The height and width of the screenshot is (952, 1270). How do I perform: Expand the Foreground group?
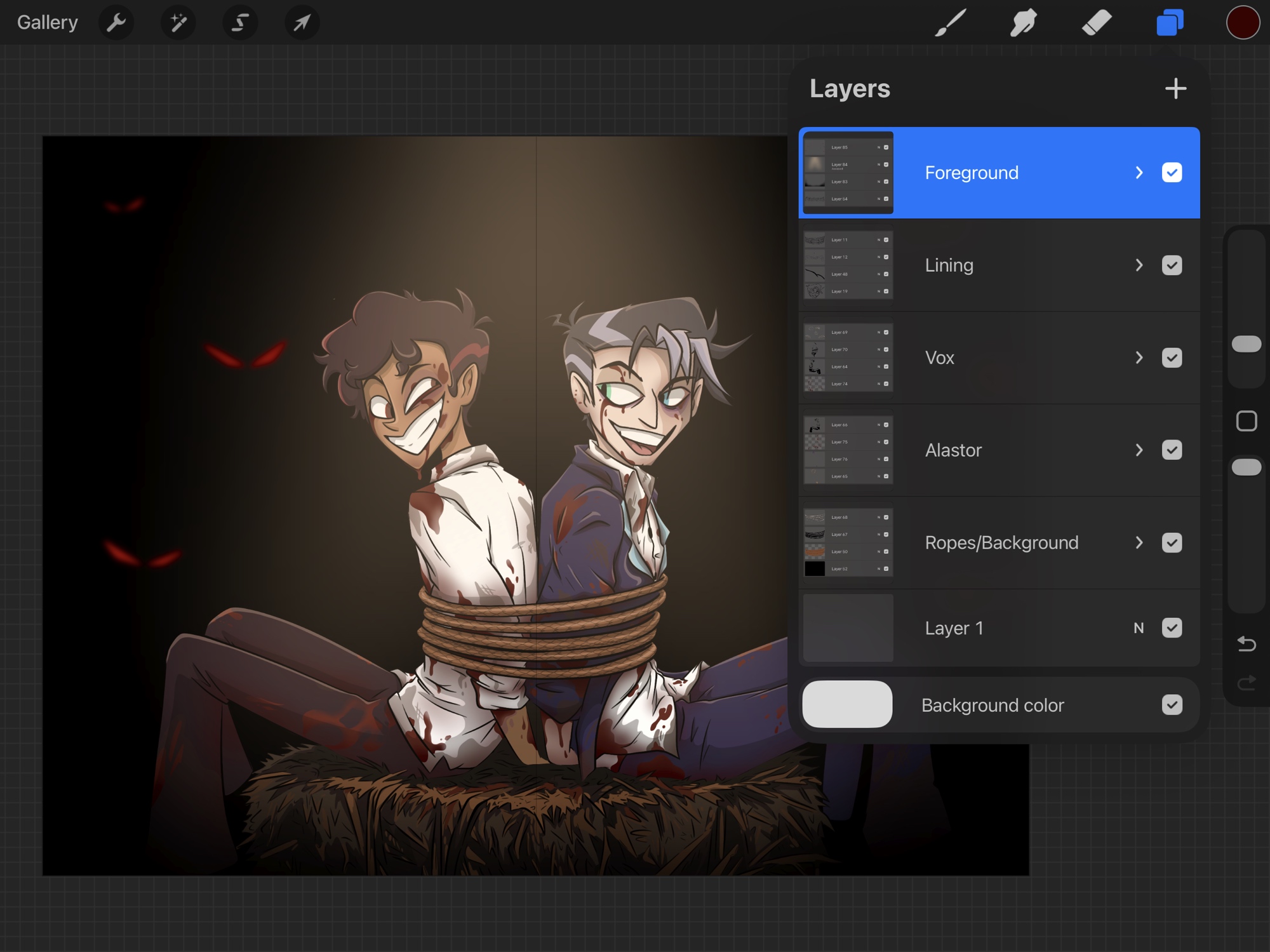pyautogui.click(x=1139, y=173)
